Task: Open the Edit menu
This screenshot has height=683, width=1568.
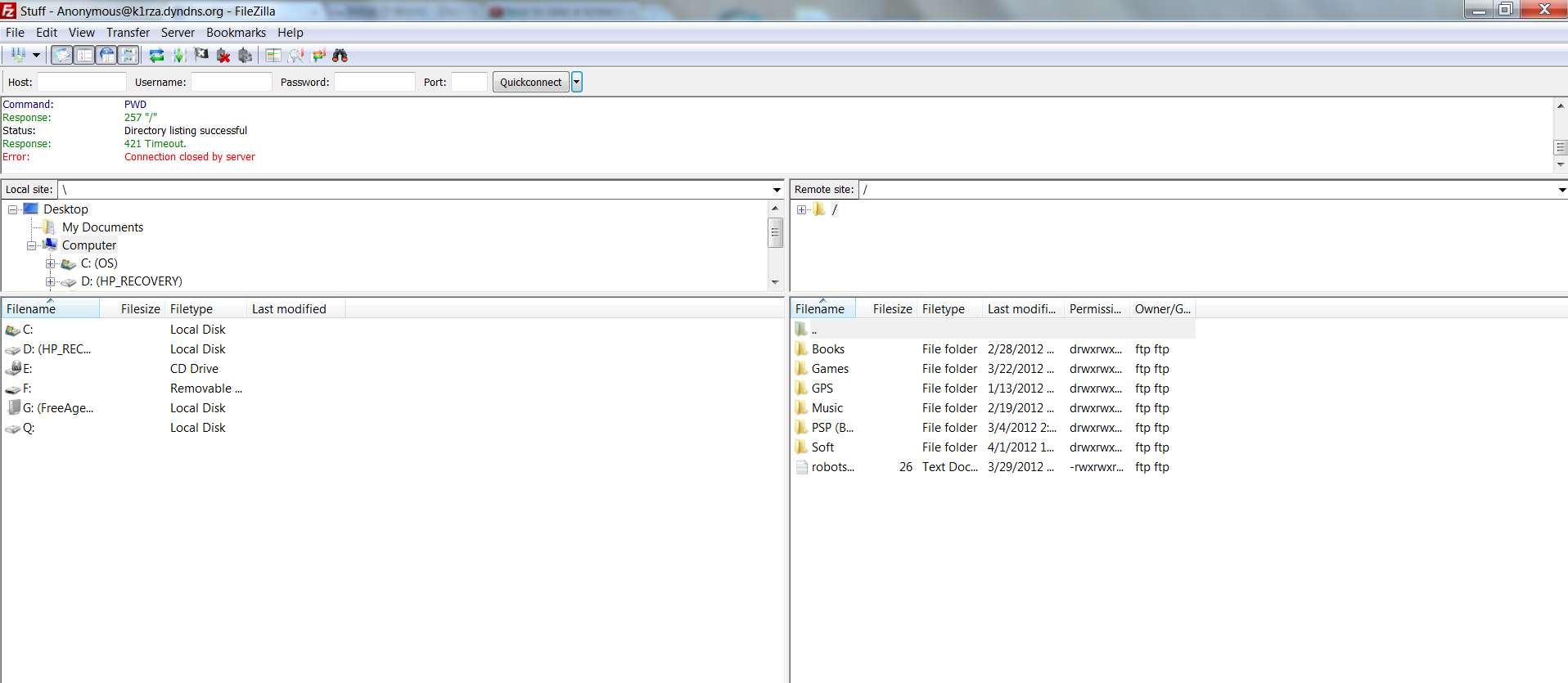Action: (47, 33)
